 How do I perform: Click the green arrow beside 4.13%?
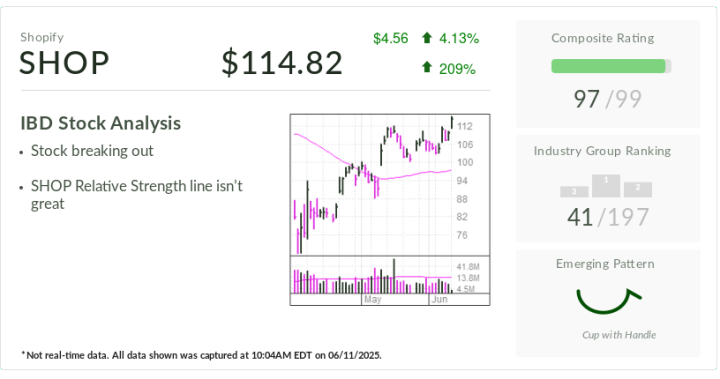[x=427, y=38]
